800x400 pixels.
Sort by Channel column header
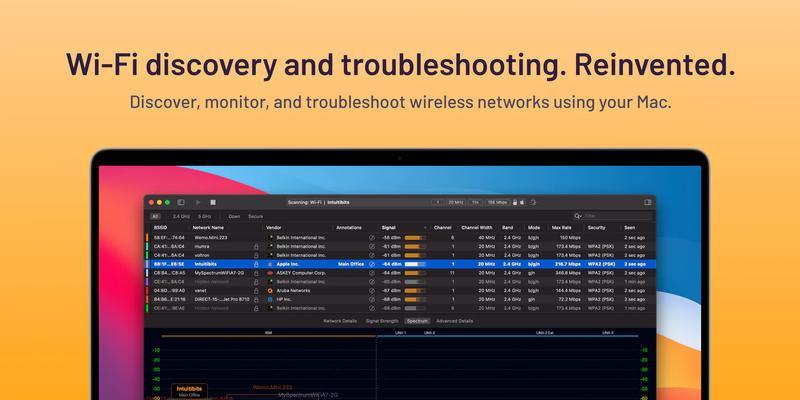[442, 228]
